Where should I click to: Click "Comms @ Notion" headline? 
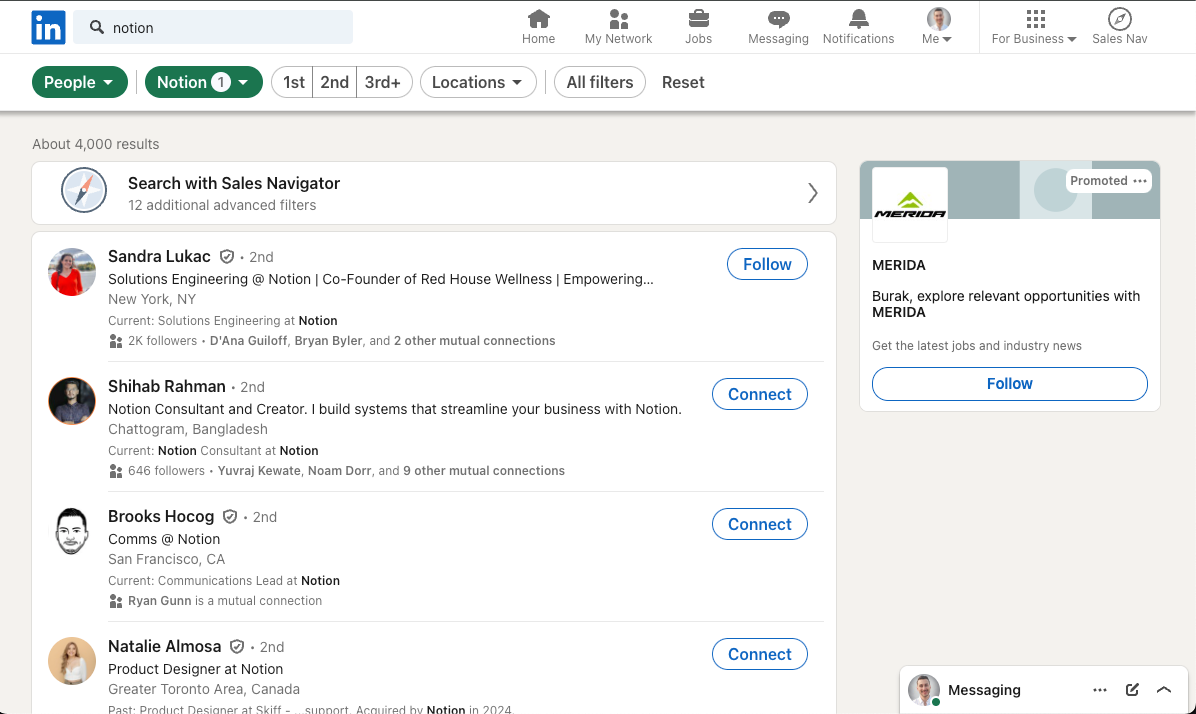click(x=164, y=539)
